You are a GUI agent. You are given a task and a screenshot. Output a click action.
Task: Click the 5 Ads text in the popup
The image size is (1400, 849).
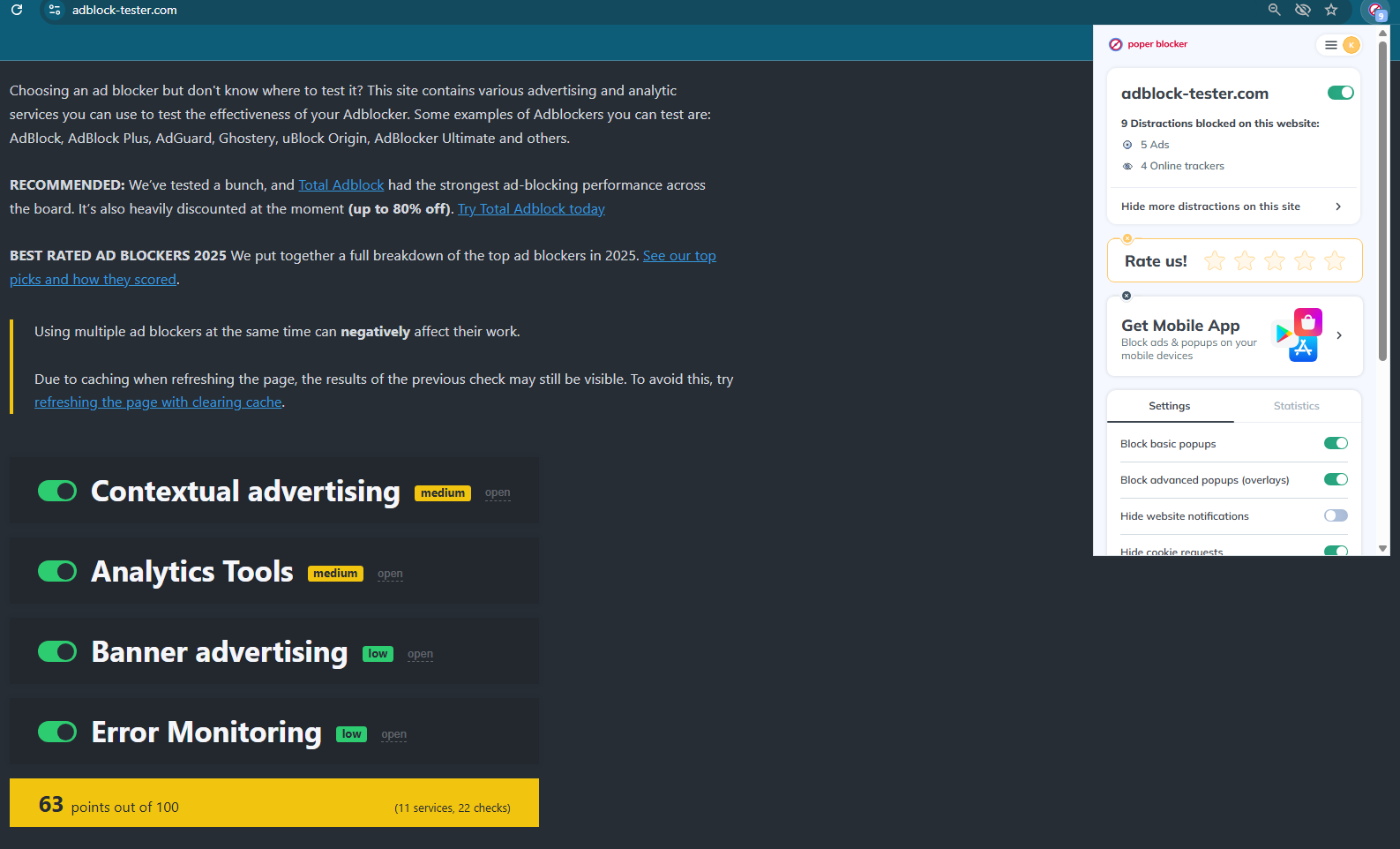point(1155,145)
